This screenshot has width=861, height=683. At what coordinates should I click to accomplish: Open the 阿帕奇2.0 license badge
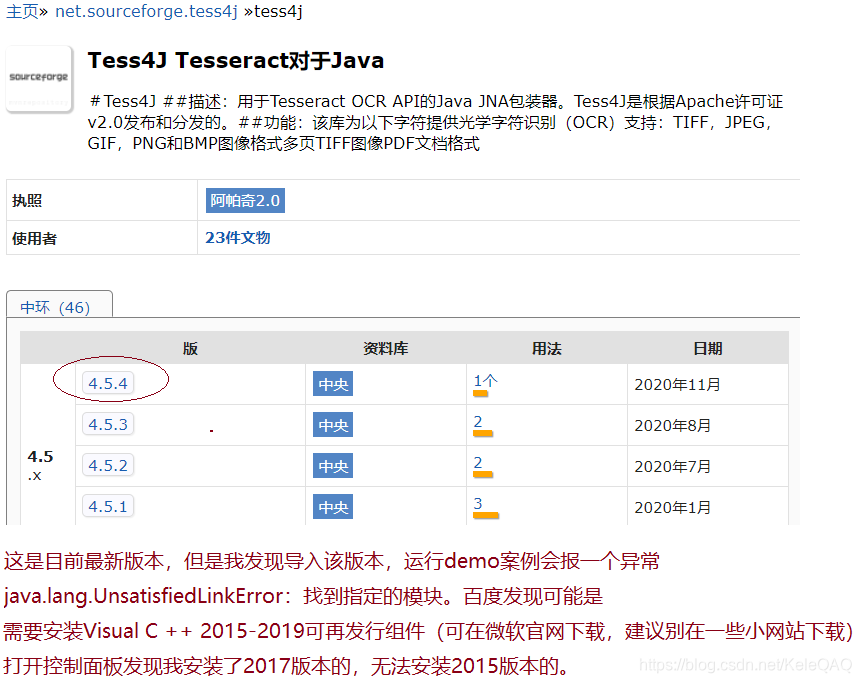(x=245, y=200)
